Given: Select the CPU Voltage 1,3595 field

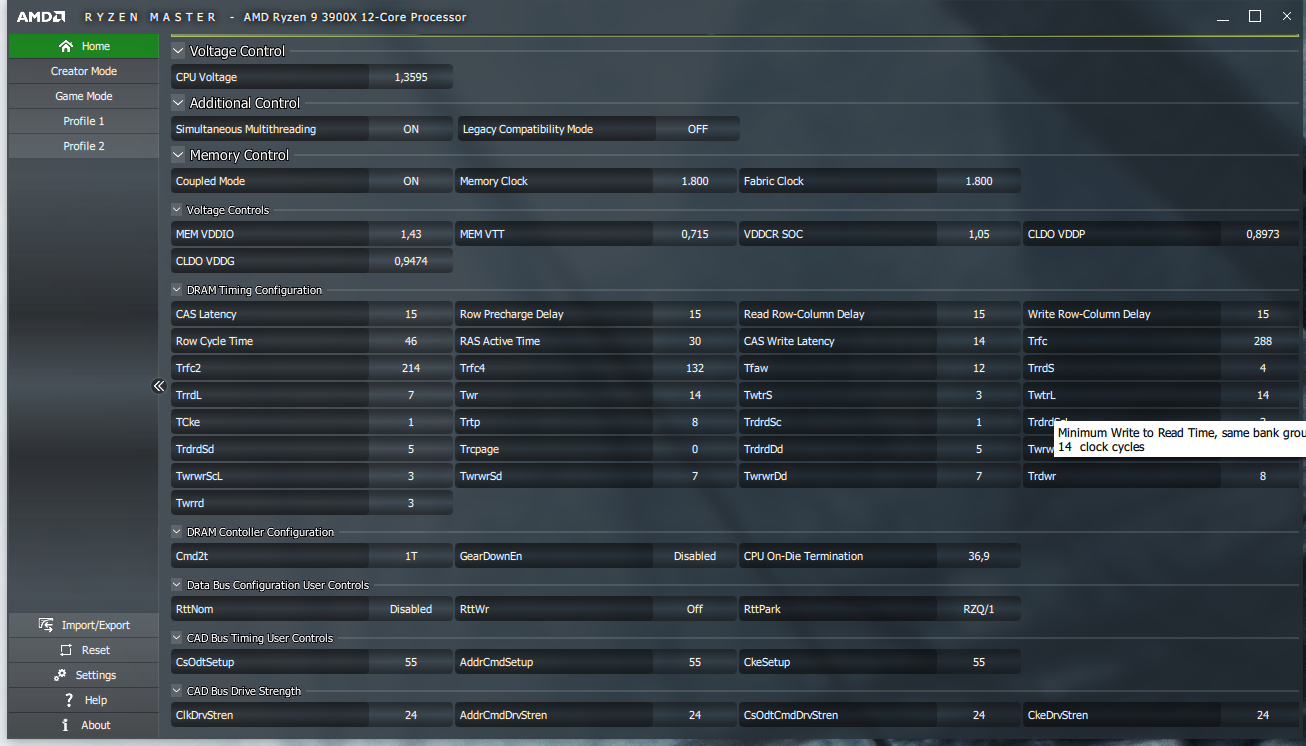Looking at the screenshot, I should click(411, 77).
